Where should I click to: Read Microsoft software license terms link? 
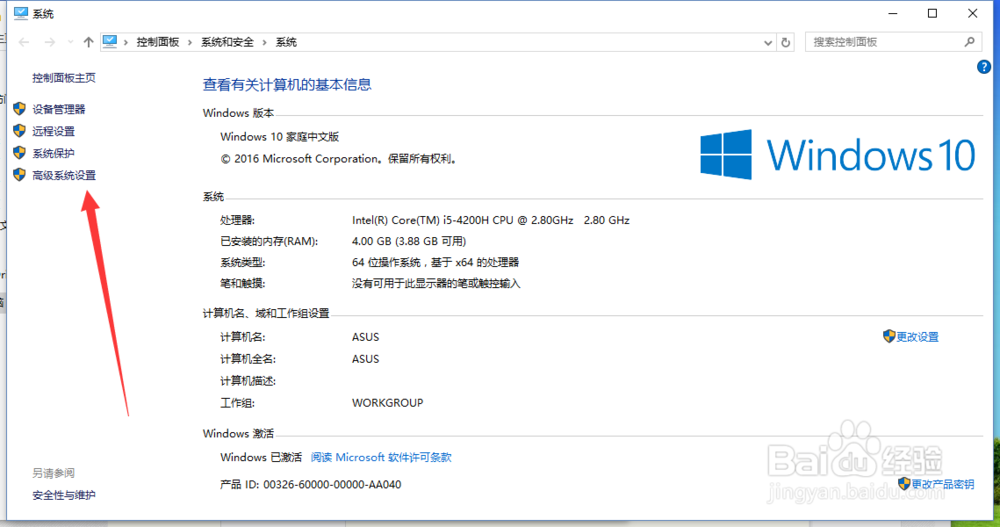(381, 457)
